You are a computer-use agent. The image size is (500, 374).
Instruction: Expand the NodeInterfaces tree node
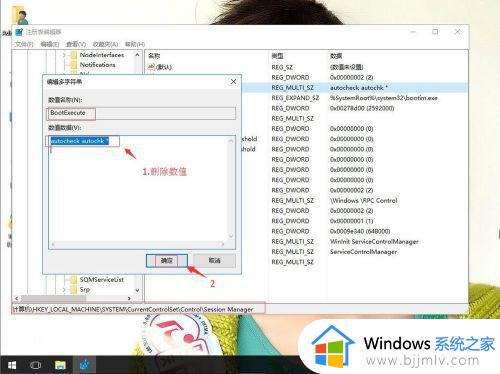pos(64,55)
